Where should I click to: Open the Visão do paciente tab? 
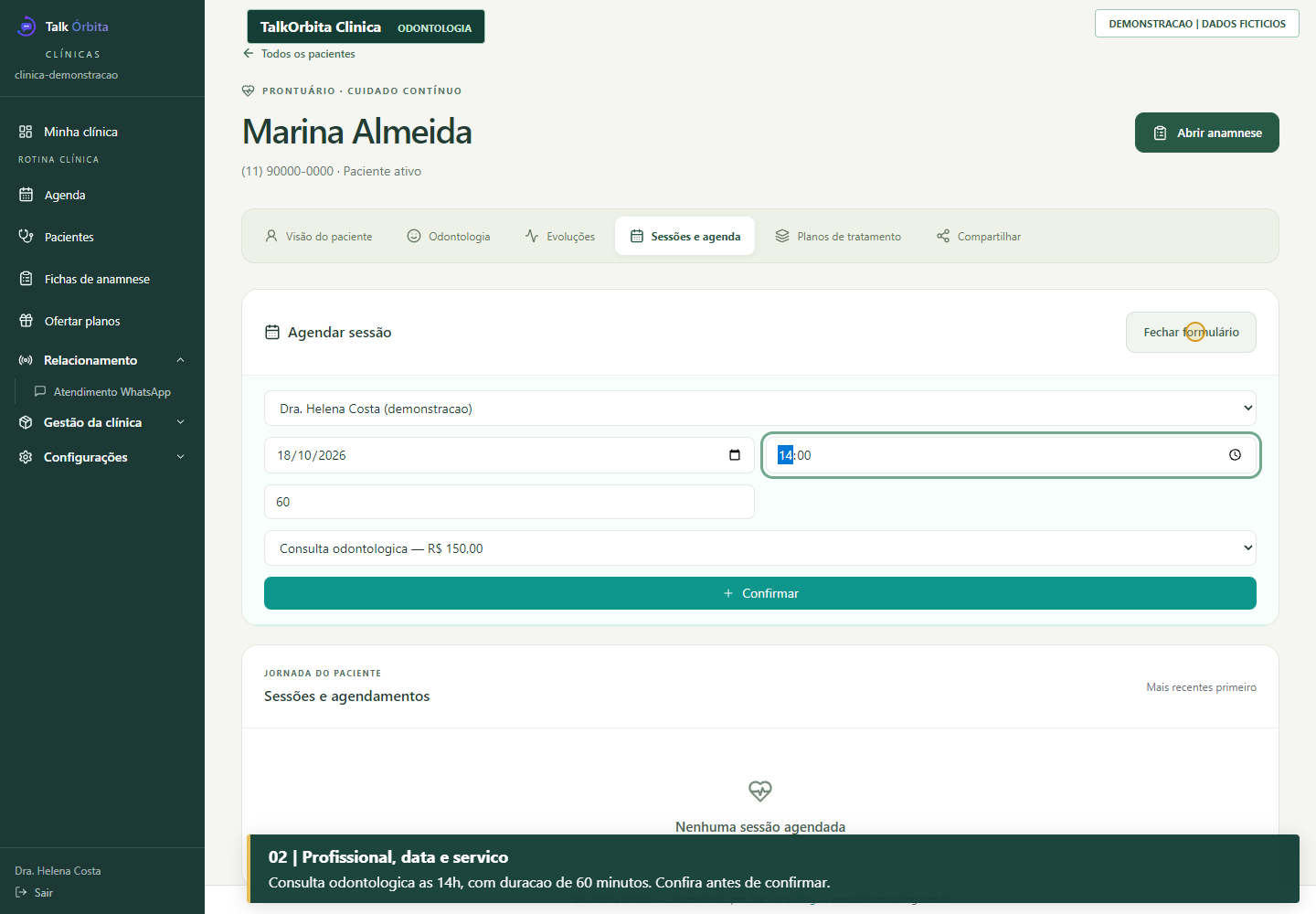(x=319, y=236)
